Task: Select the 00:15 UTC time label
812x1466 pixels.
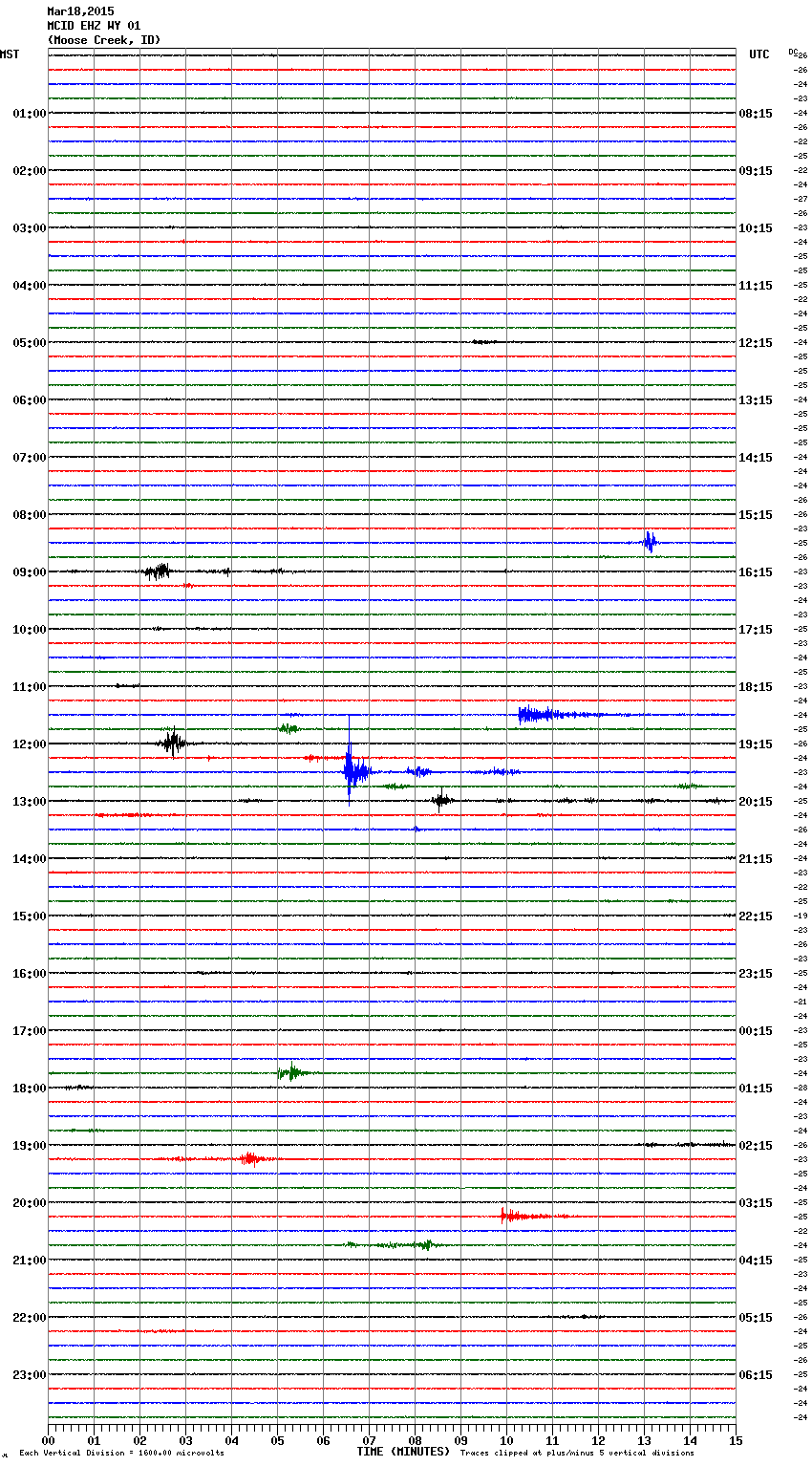Action: (x=756, y=1030)
